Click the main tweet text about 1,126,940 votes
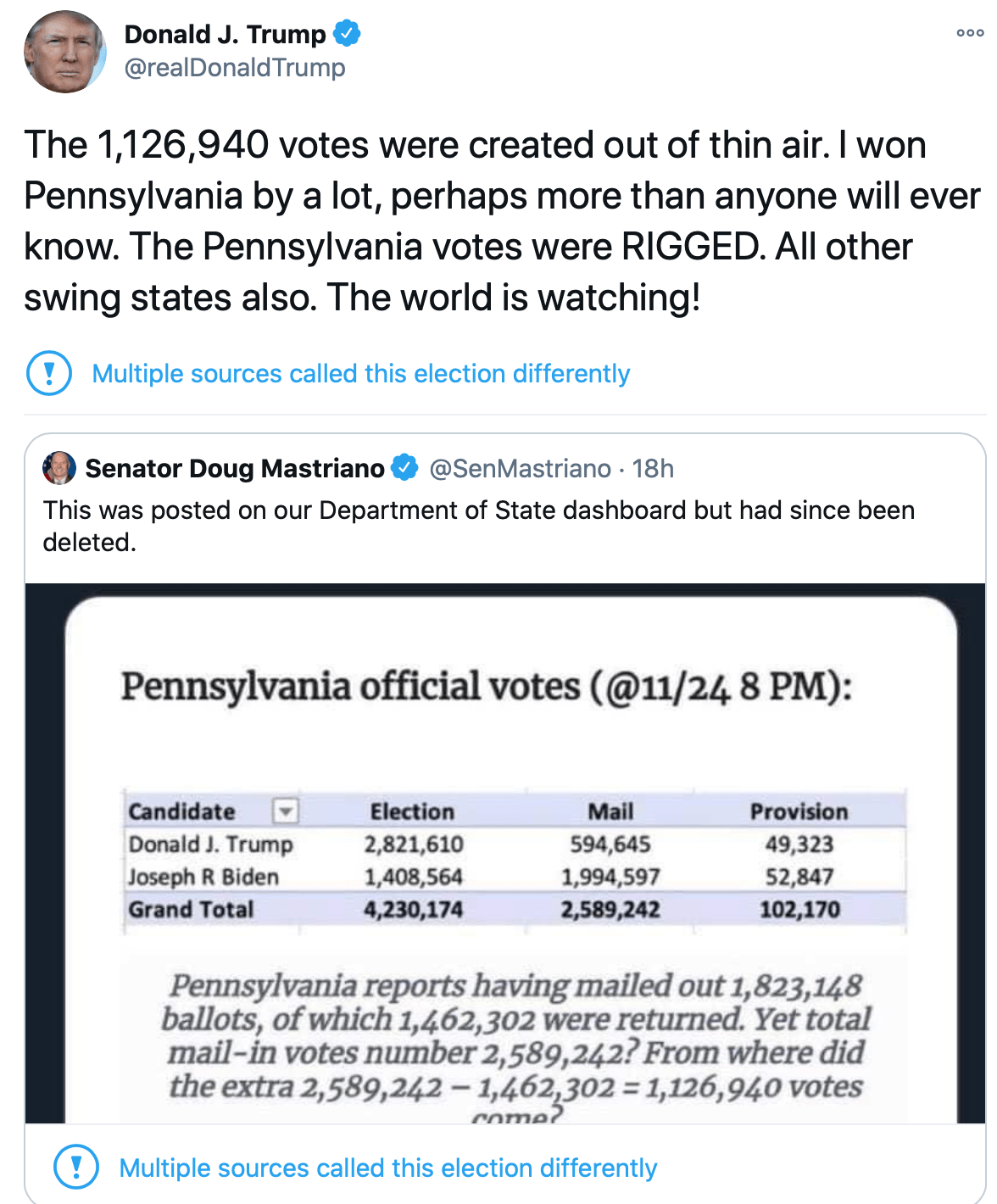997x1204 pixels. (502, 221)
